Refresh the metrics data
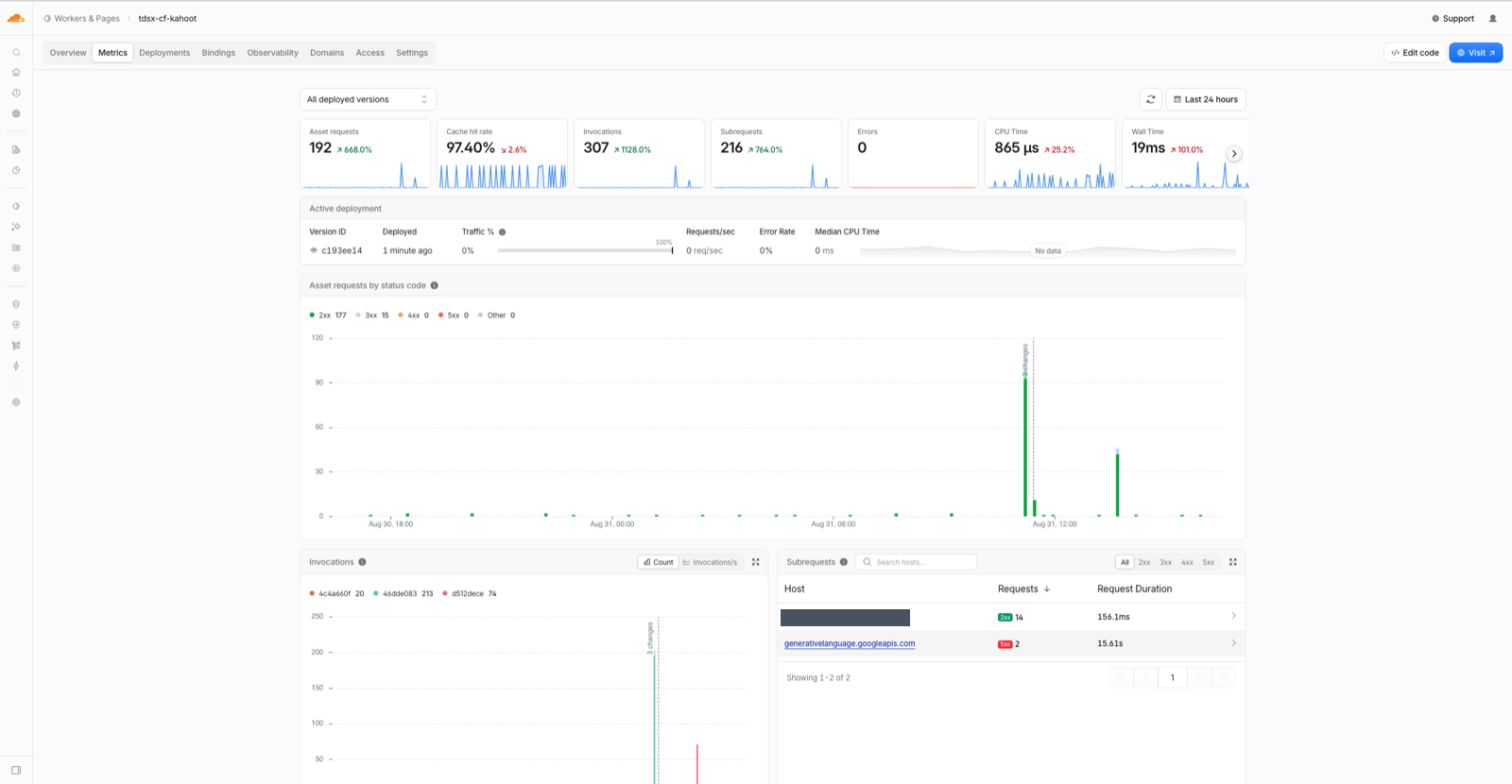Viewport: 1512px width, 784px height. tap(1151, 99)
